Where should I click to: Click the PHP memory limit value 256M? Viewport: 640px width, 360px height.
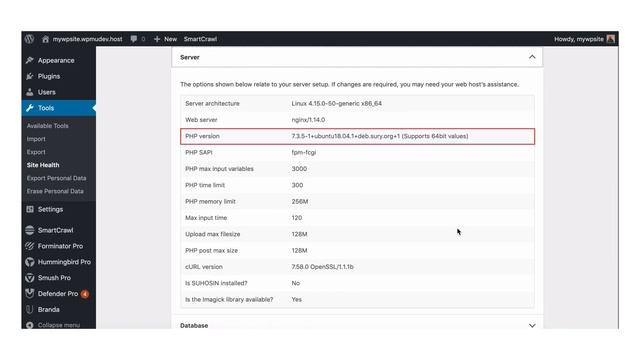point(300,201)
